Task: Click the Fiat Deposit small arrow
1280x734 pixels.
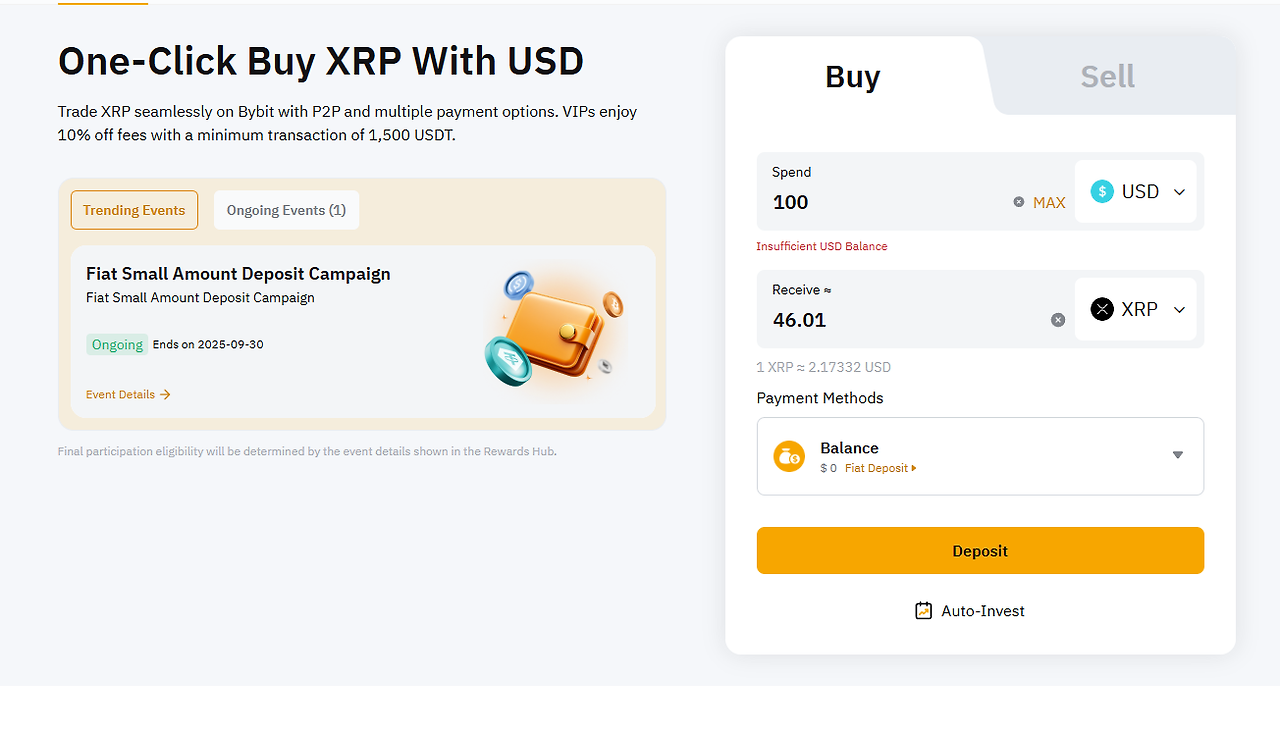Action: click(x=914, y=468)
